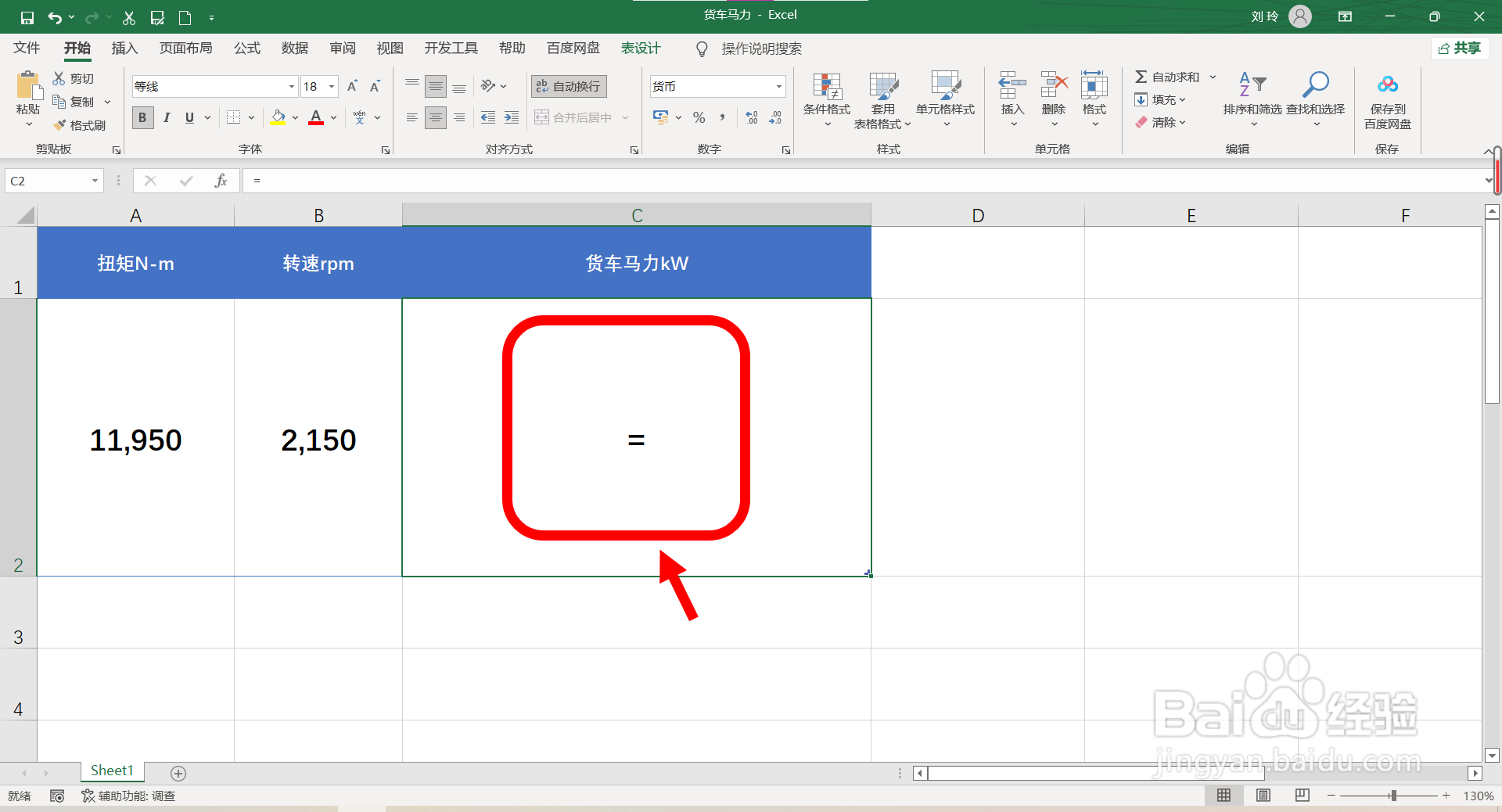The height and width of the screenshot is (812, 1502).
Task: Open the 文件 tab
Action: (27, 49)
